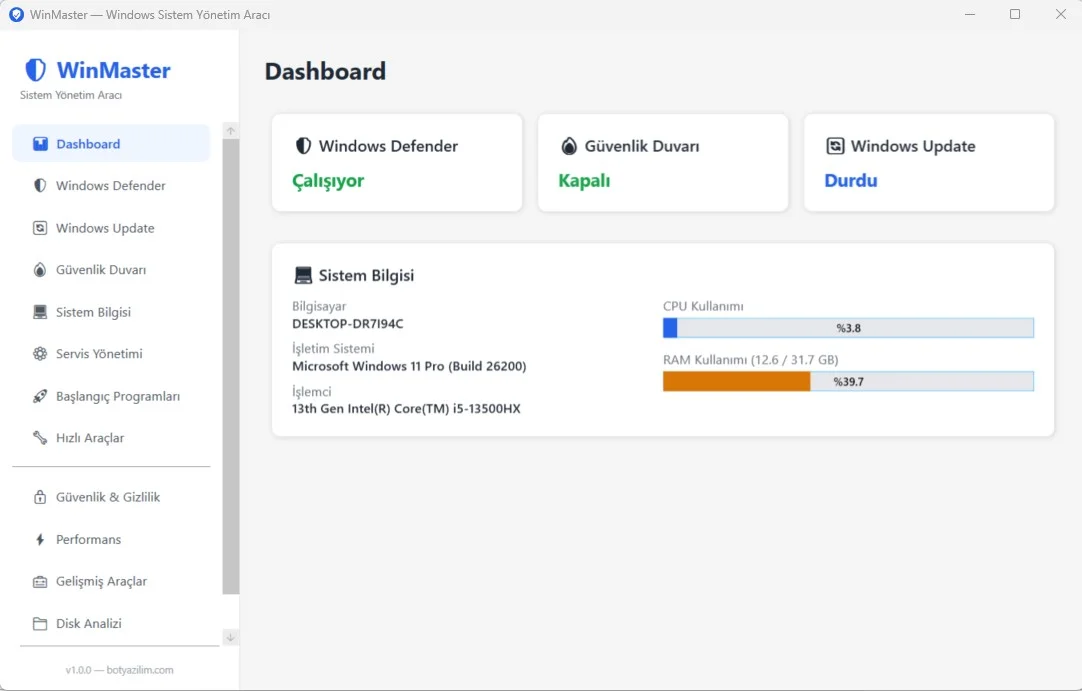Click the Bilgisayar field label
Viewport: 1082px width, 691px height.
coord(319,306)
